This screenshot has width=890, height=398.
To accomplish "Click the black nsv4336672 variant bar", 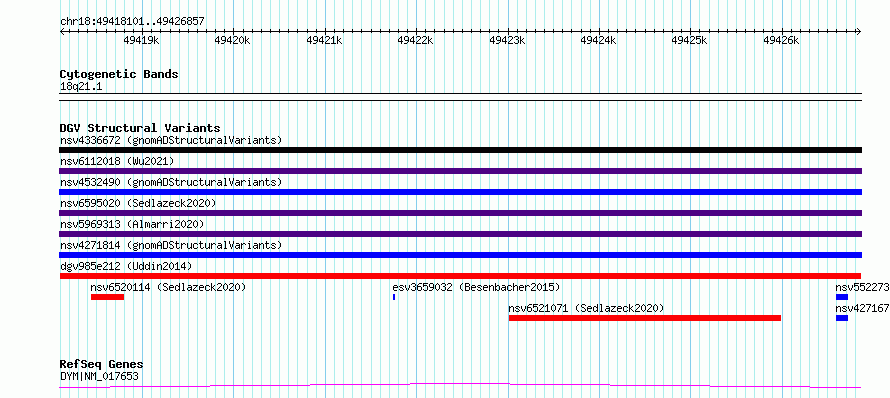I will point(460,150).
